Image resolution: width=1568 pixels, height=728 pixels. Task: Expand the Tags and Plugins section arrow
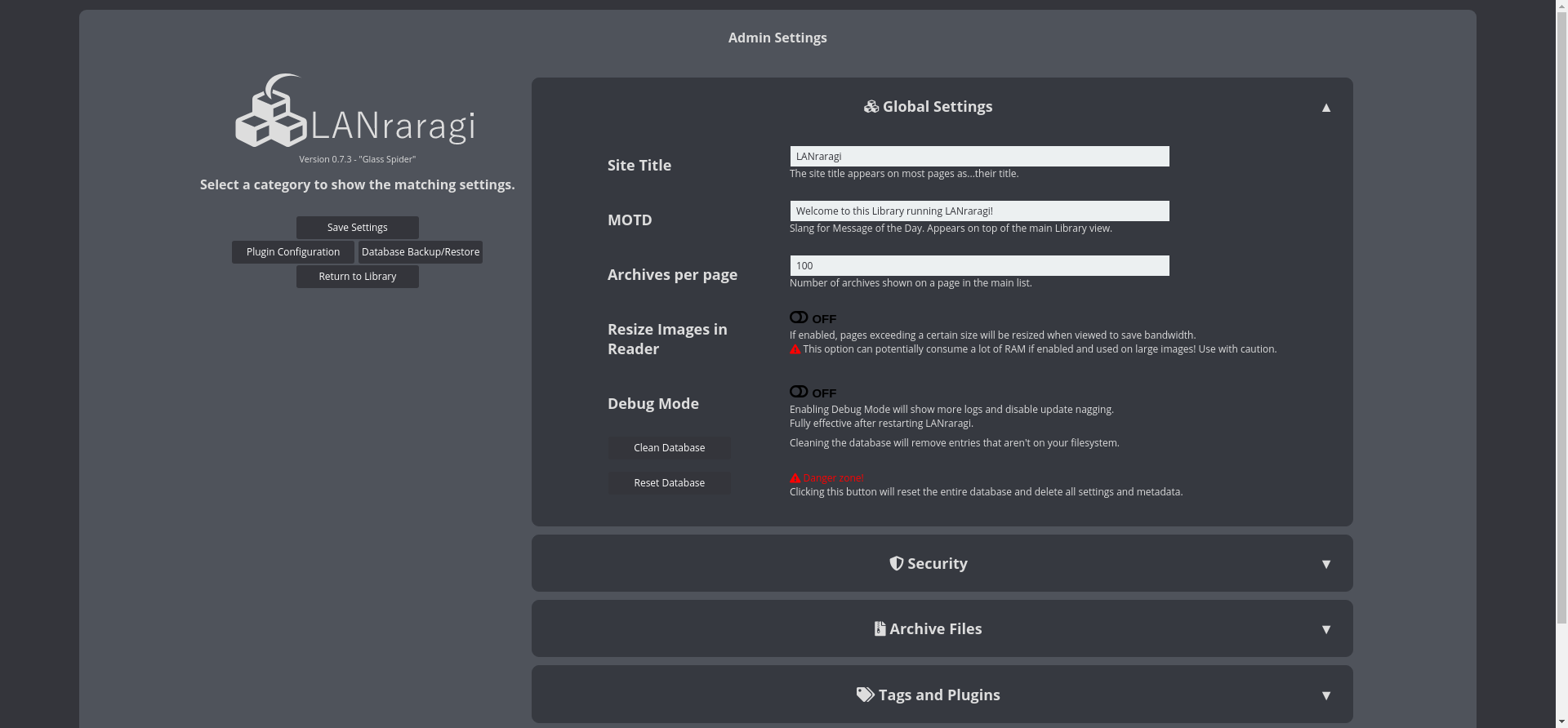pyautogui.click(x=1326, y=695)
